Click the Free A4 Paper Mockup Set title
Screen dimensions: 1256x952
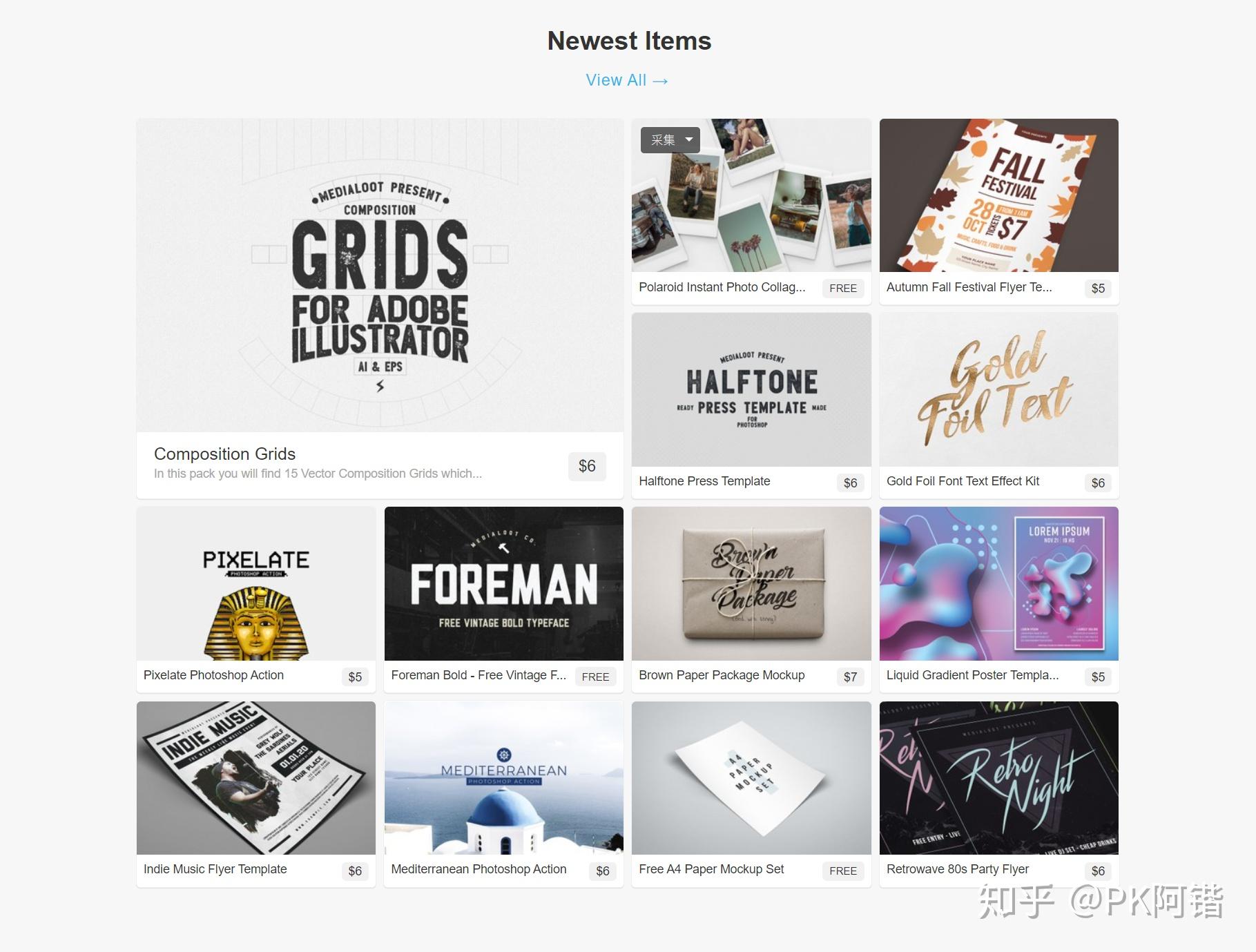pyautogui.click(x=711, y=869)
